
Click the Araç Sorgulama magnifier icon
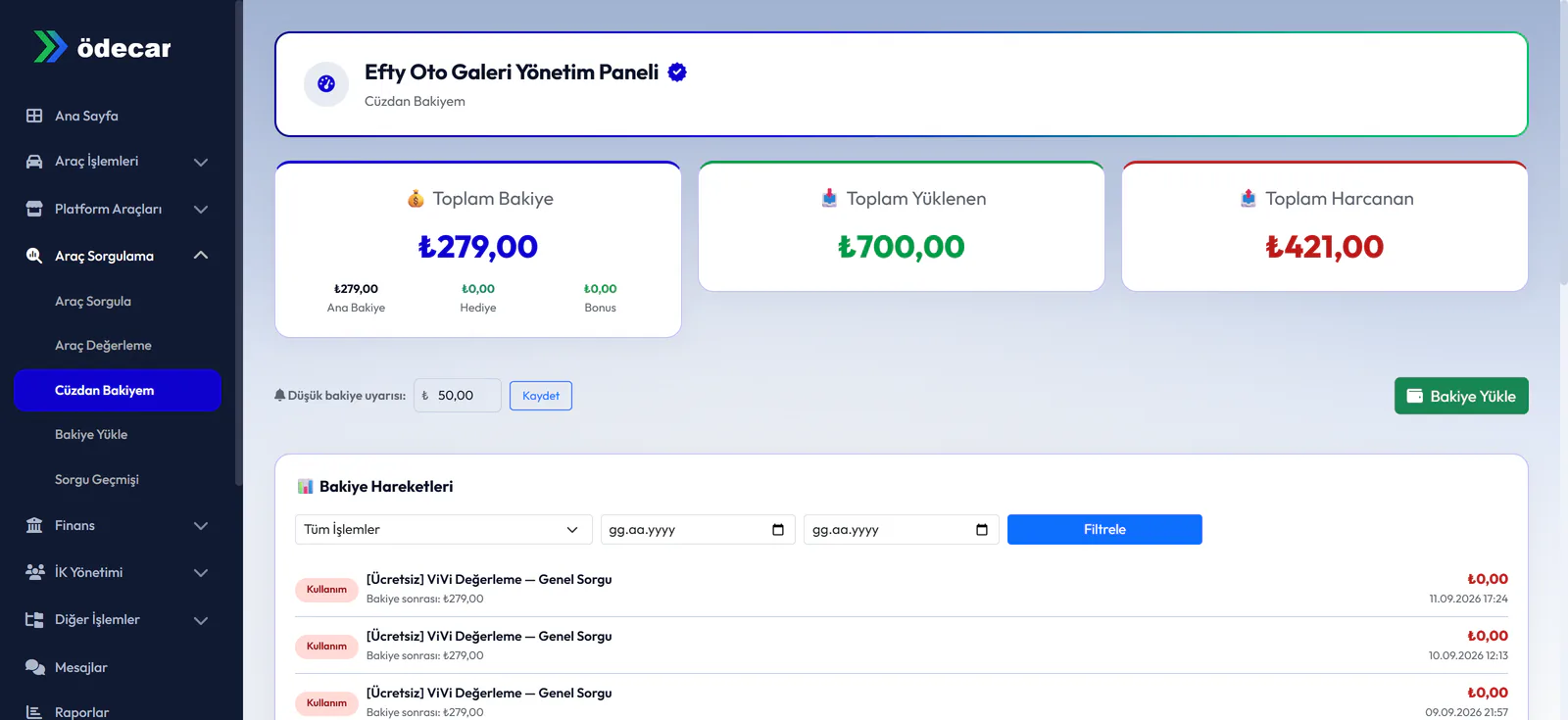point(34,256)
